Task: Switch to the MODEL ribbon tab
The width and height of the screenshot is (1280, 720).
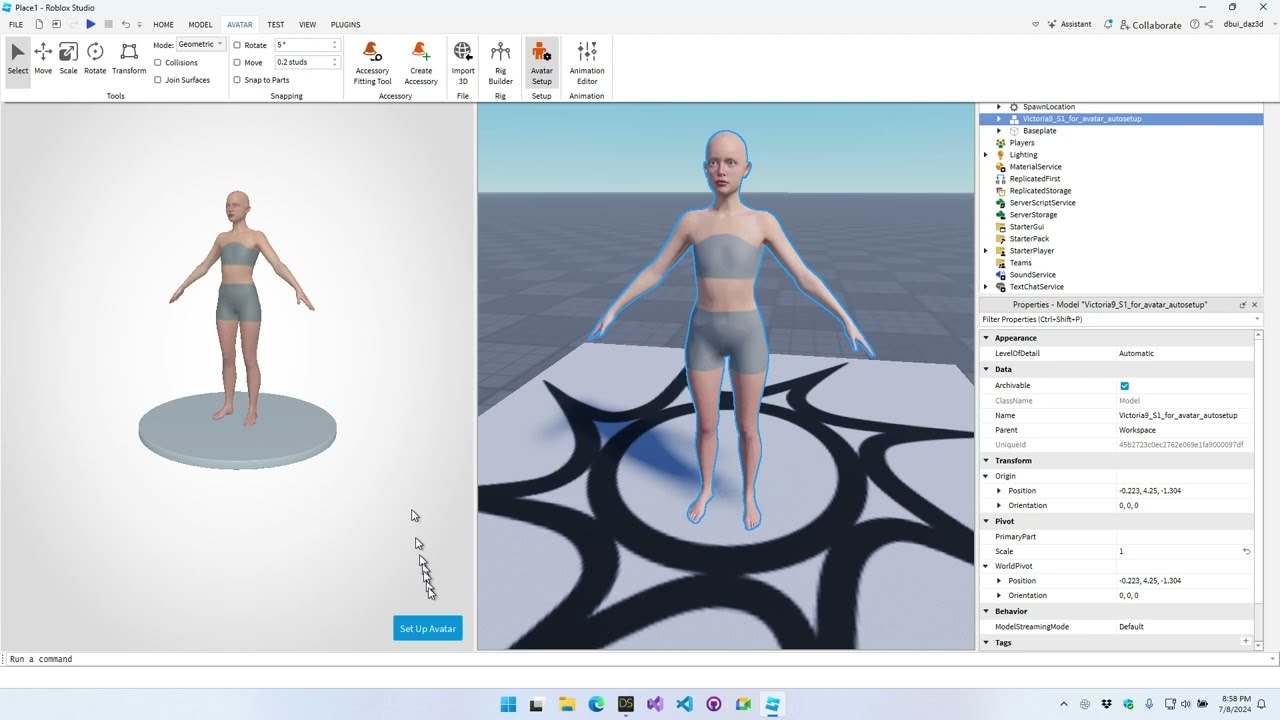Action: click(x=200, y=24)
